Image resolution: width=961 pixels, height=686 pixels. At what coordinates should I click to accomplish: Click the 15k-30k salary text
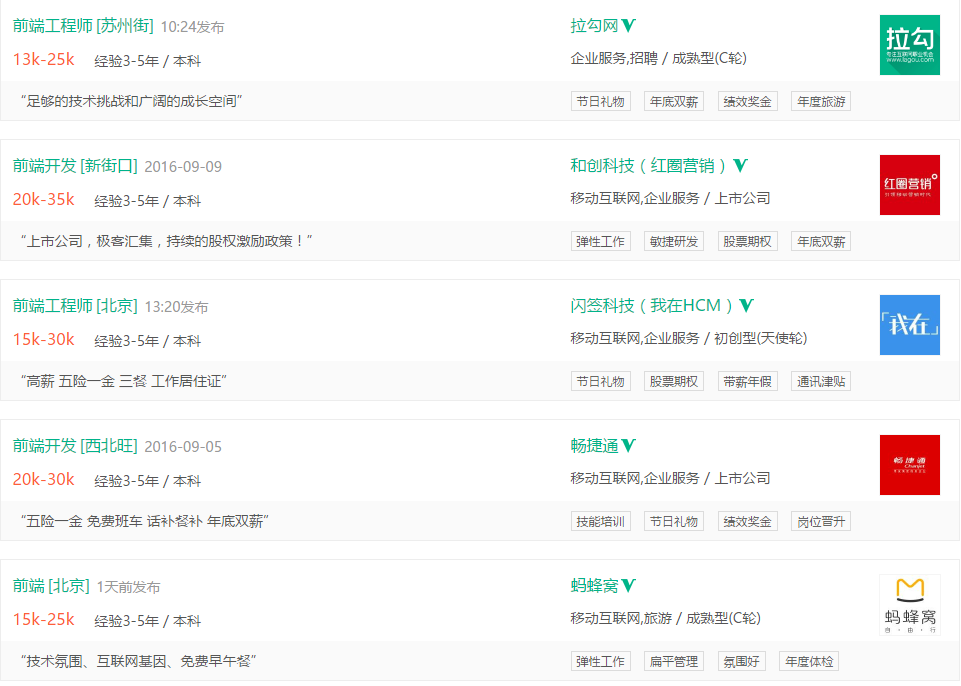[44, 339]
